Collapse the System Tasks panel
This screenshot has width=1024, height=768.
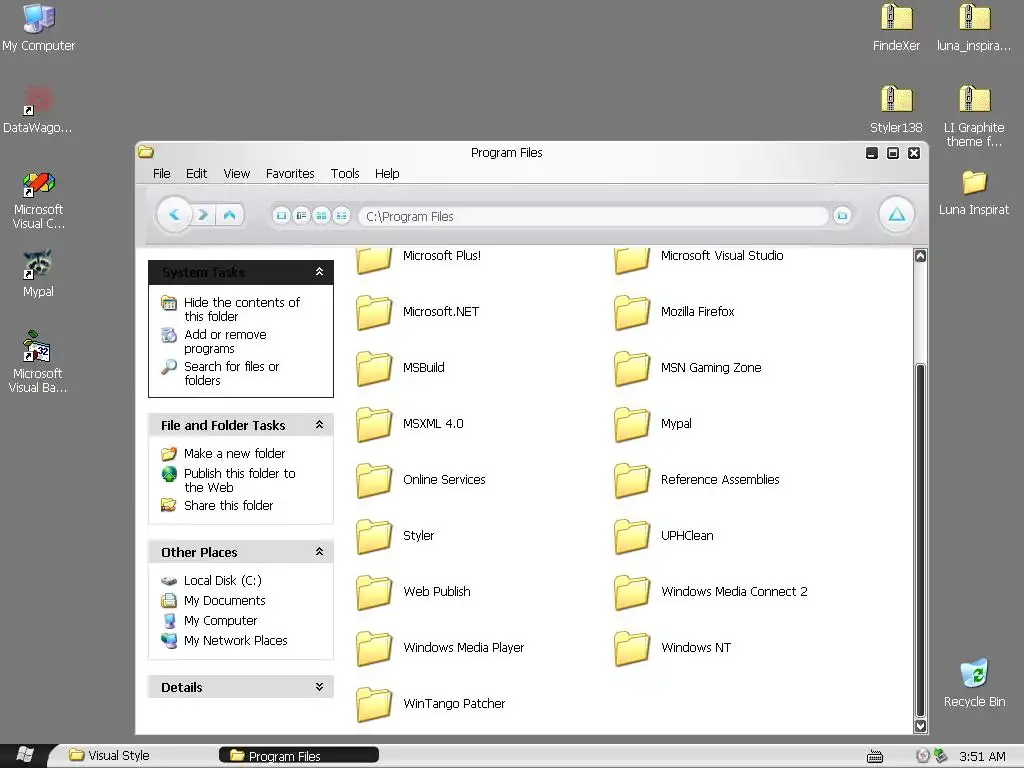pyautogui.click(x=319, y=272)
